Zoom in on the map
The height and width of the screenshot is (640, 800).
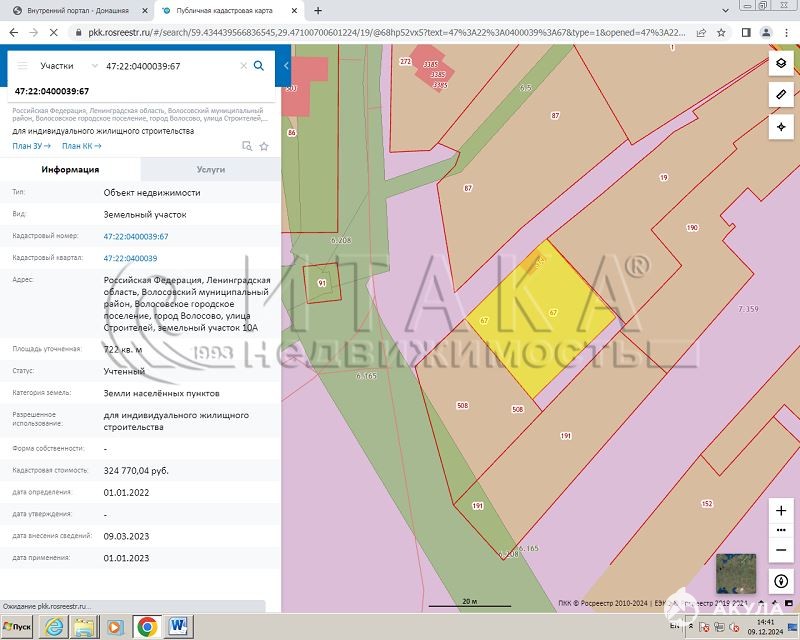[x=781, y=511]
